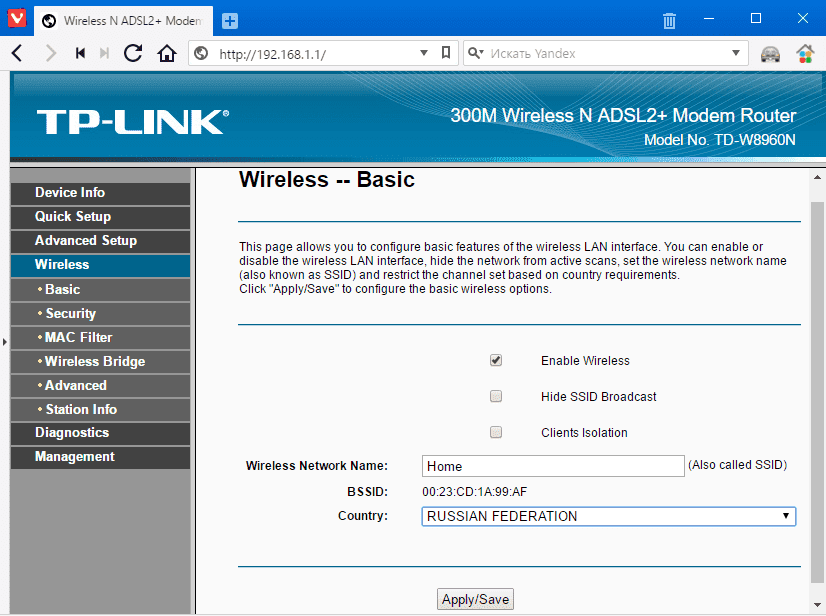
Task: Click the Vivaldi menu icon
Action: [x=17, y=18]
